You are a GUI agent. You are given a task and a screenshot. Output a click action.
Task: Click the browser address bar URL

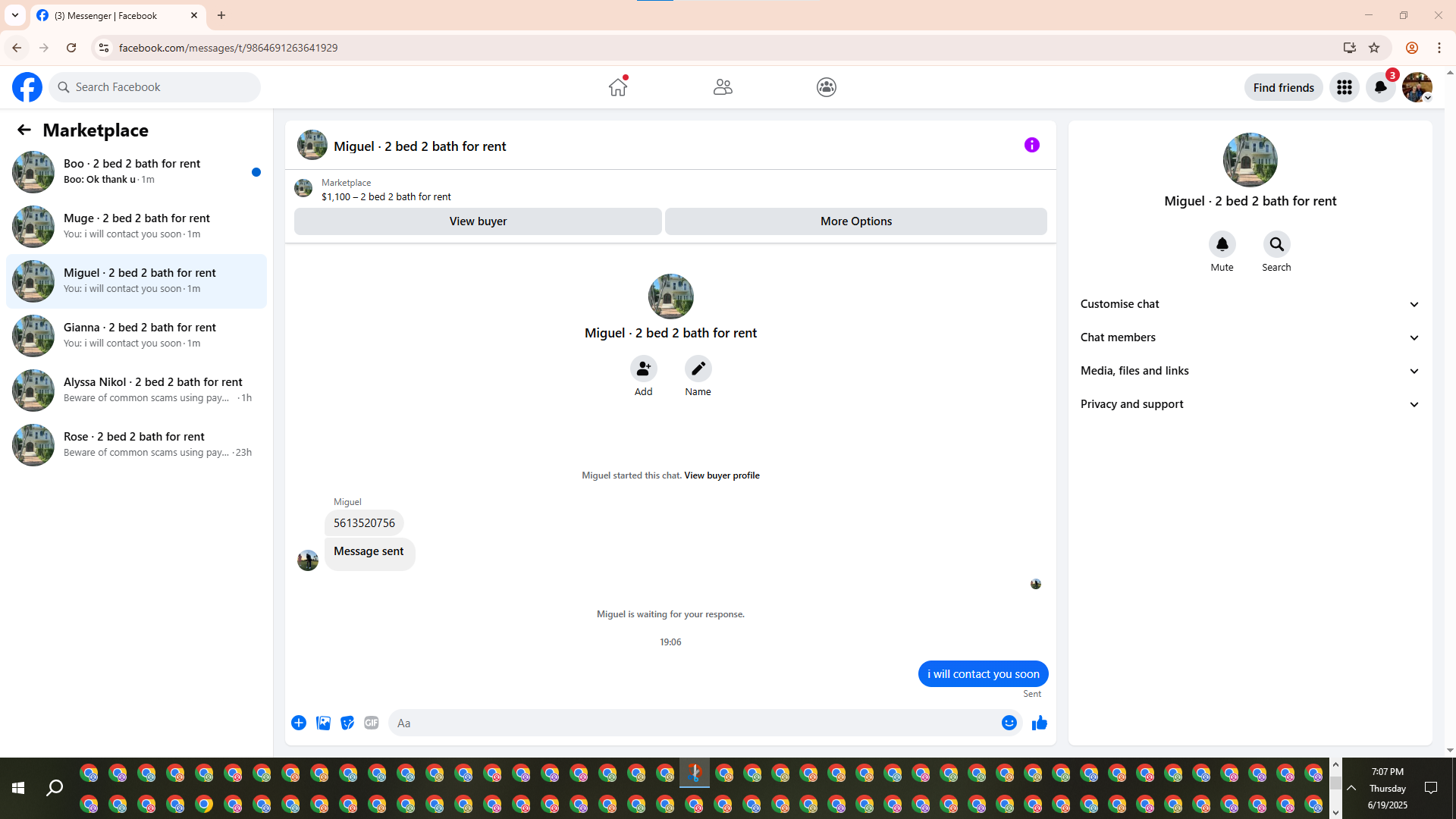click(x=228, y=48)
